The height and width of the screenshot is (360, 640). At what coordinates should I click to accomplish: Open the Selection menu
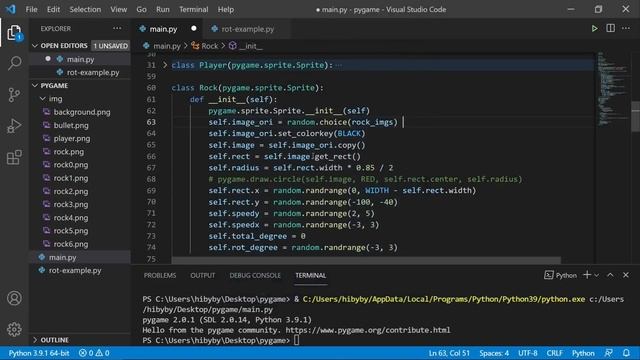(85, 9)
